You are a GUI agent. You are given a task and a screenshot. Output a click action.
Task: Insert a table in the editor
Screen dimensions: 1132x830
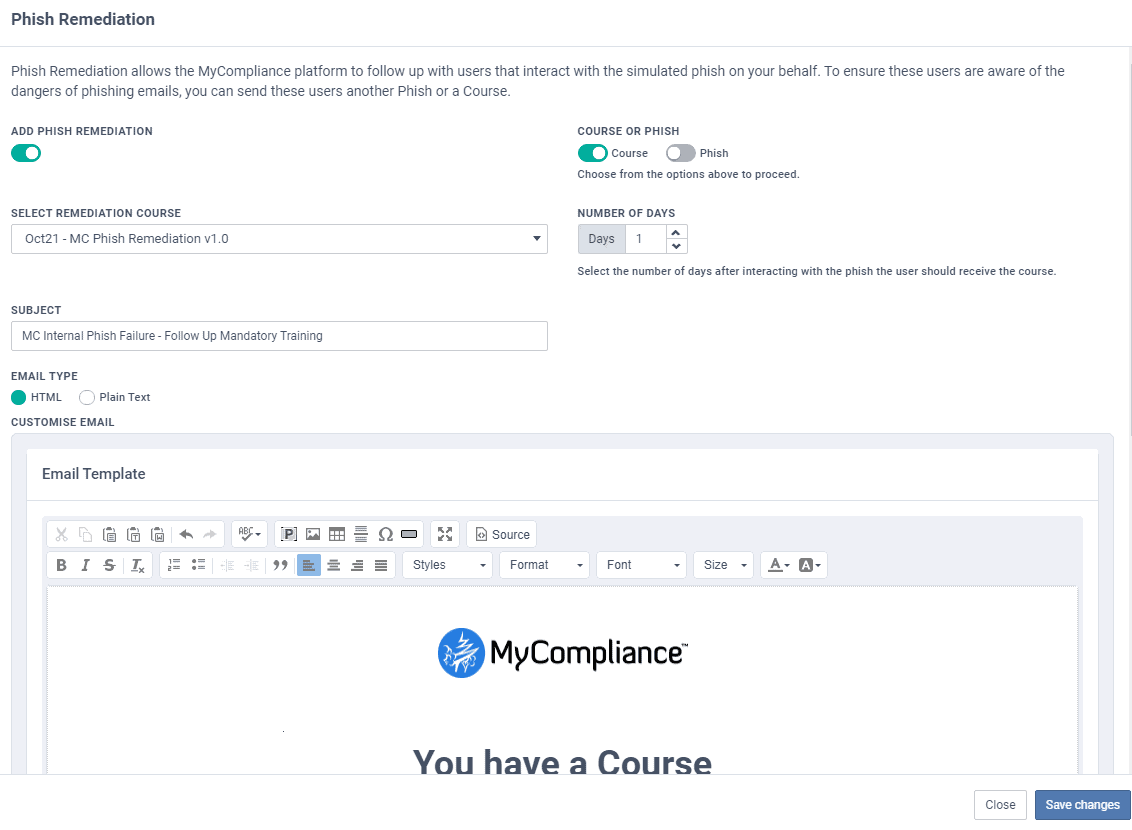tap(337, 534)
